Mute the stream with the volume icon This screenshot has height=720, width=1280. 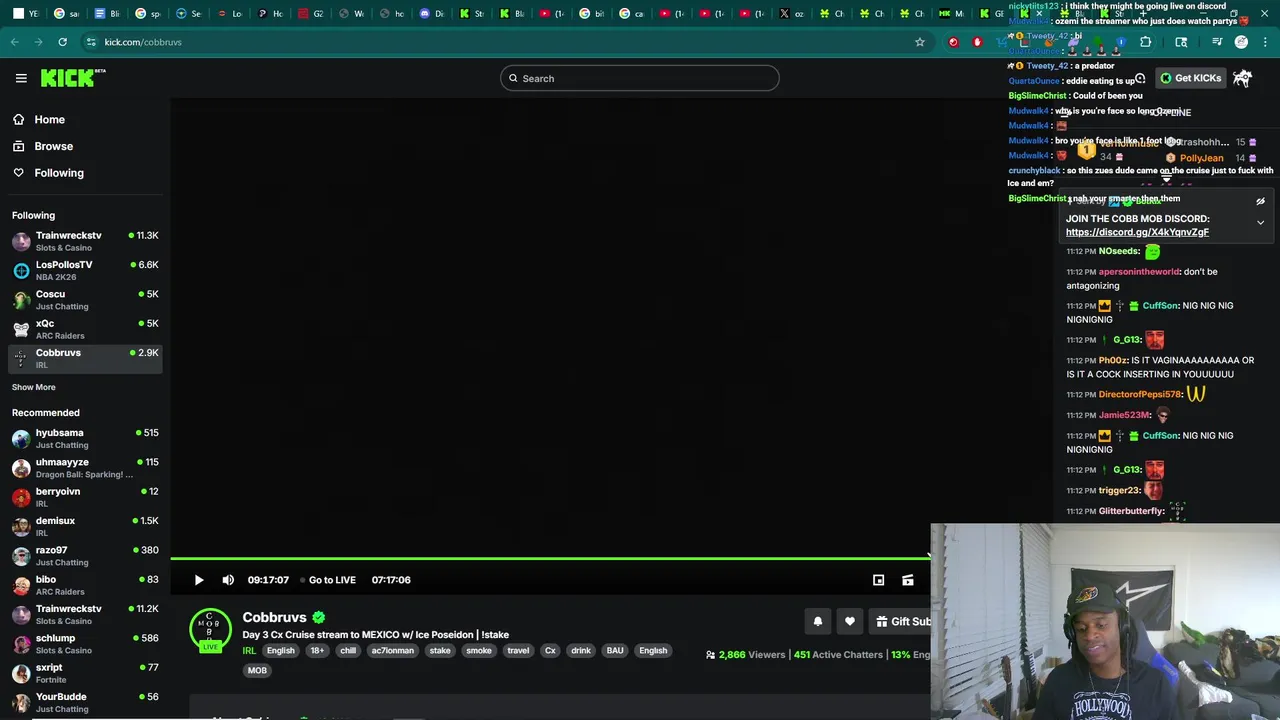228,580
